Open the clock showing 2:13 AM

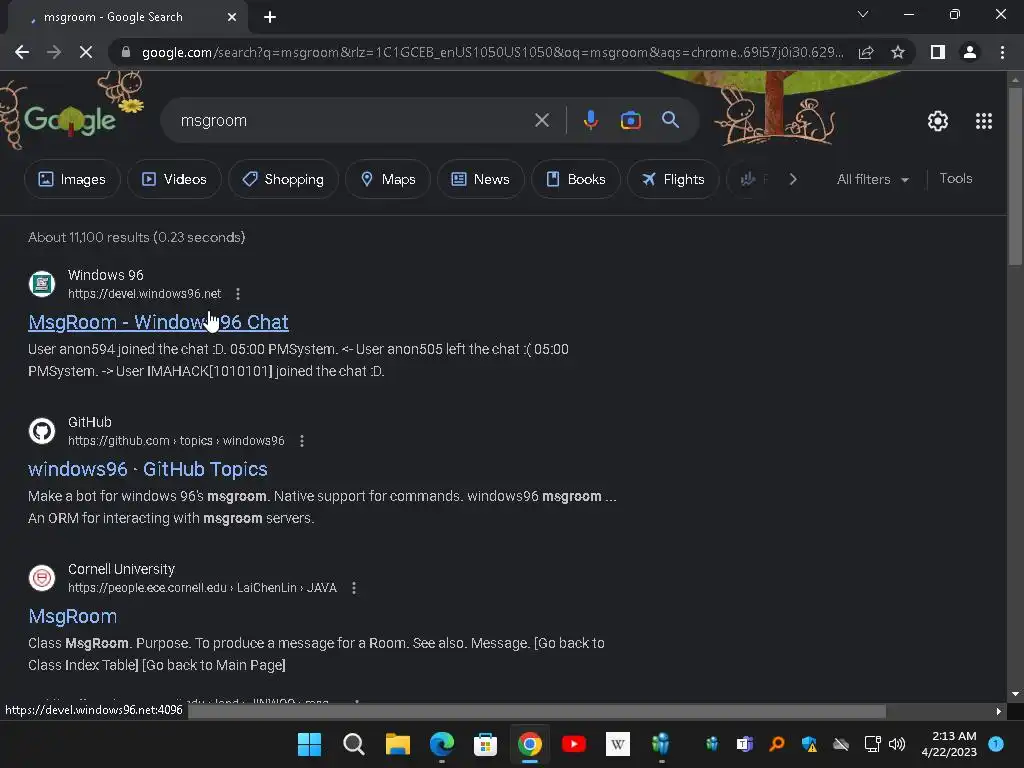949,744
